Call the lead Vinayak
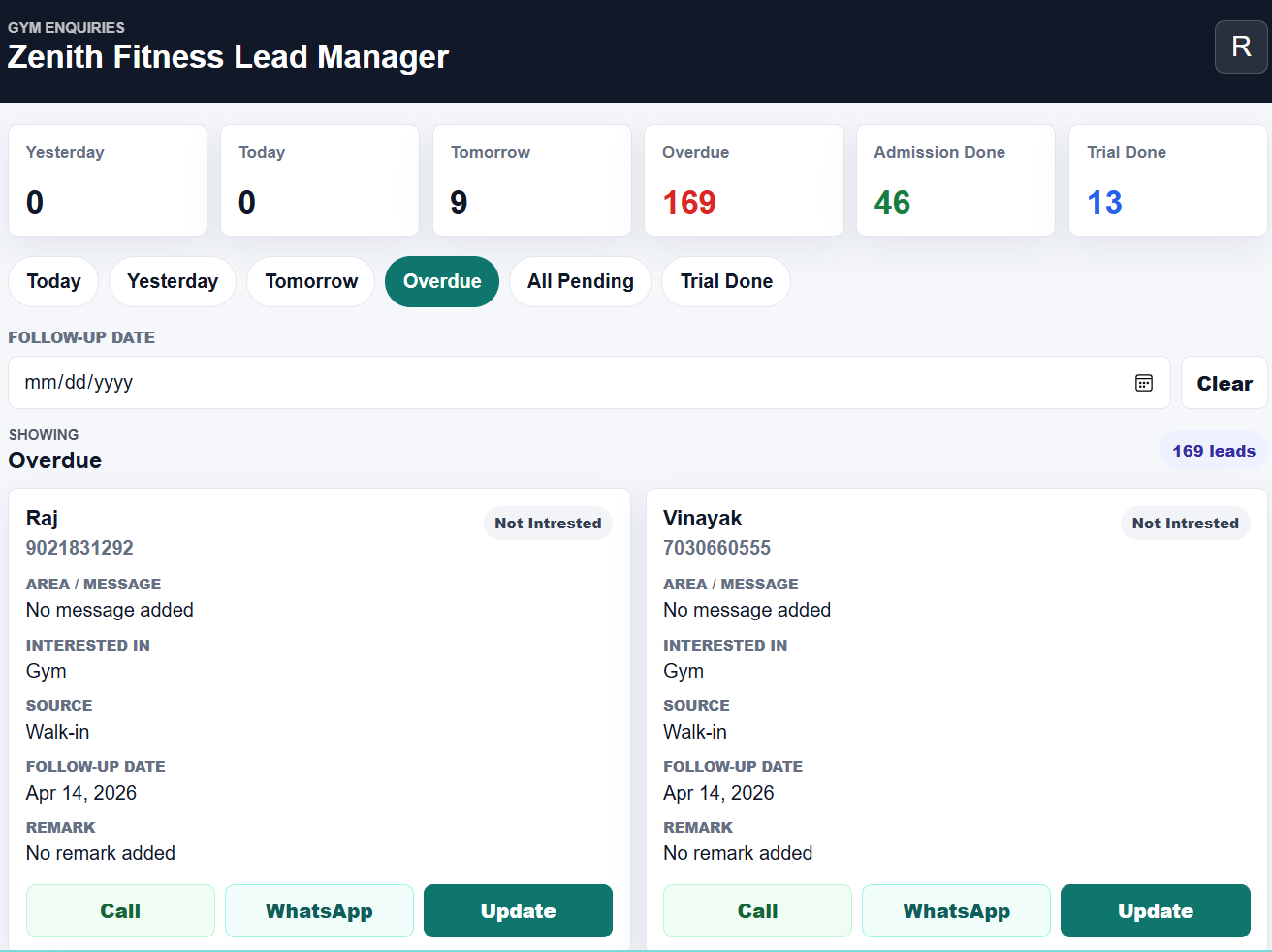The height and width of the screenshot is (952, 1272). tap(757, 911)
